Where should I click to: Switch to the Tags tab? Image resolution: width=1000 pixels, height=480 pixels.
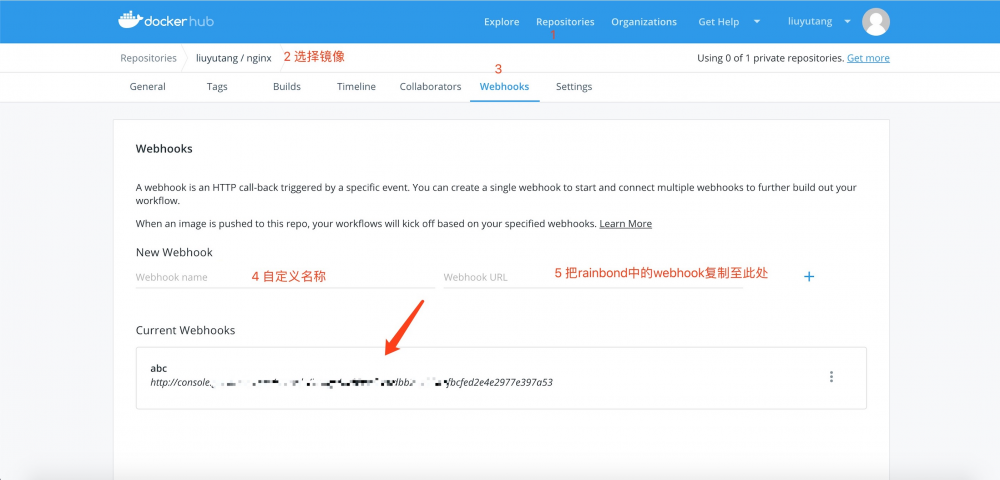point(217,87)
